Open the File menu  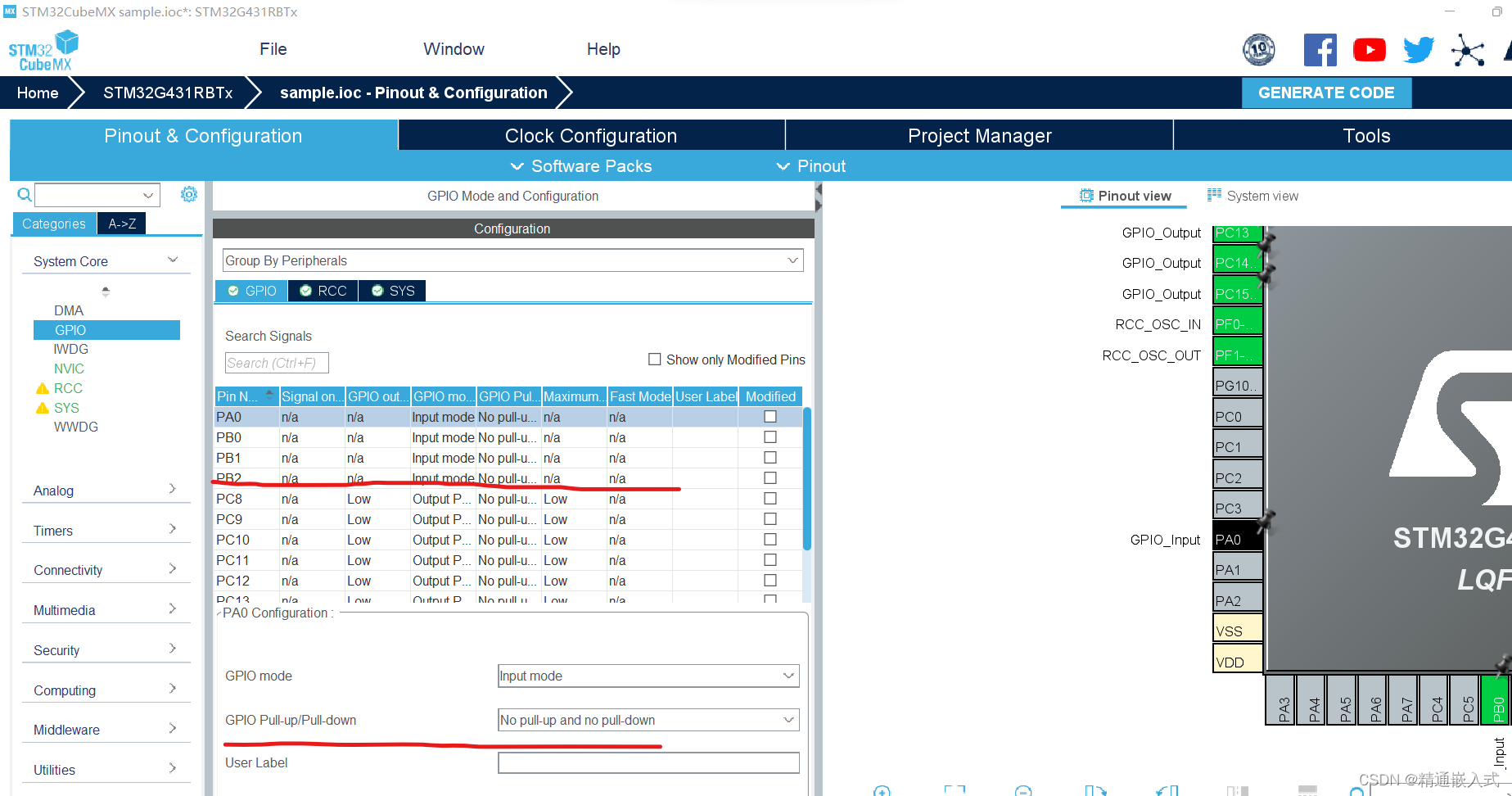[x=273, y=49]
